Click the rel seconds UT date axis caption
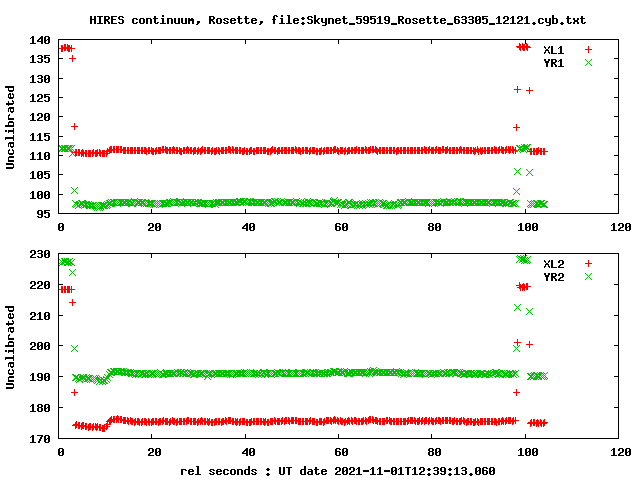 pos(338,471)
